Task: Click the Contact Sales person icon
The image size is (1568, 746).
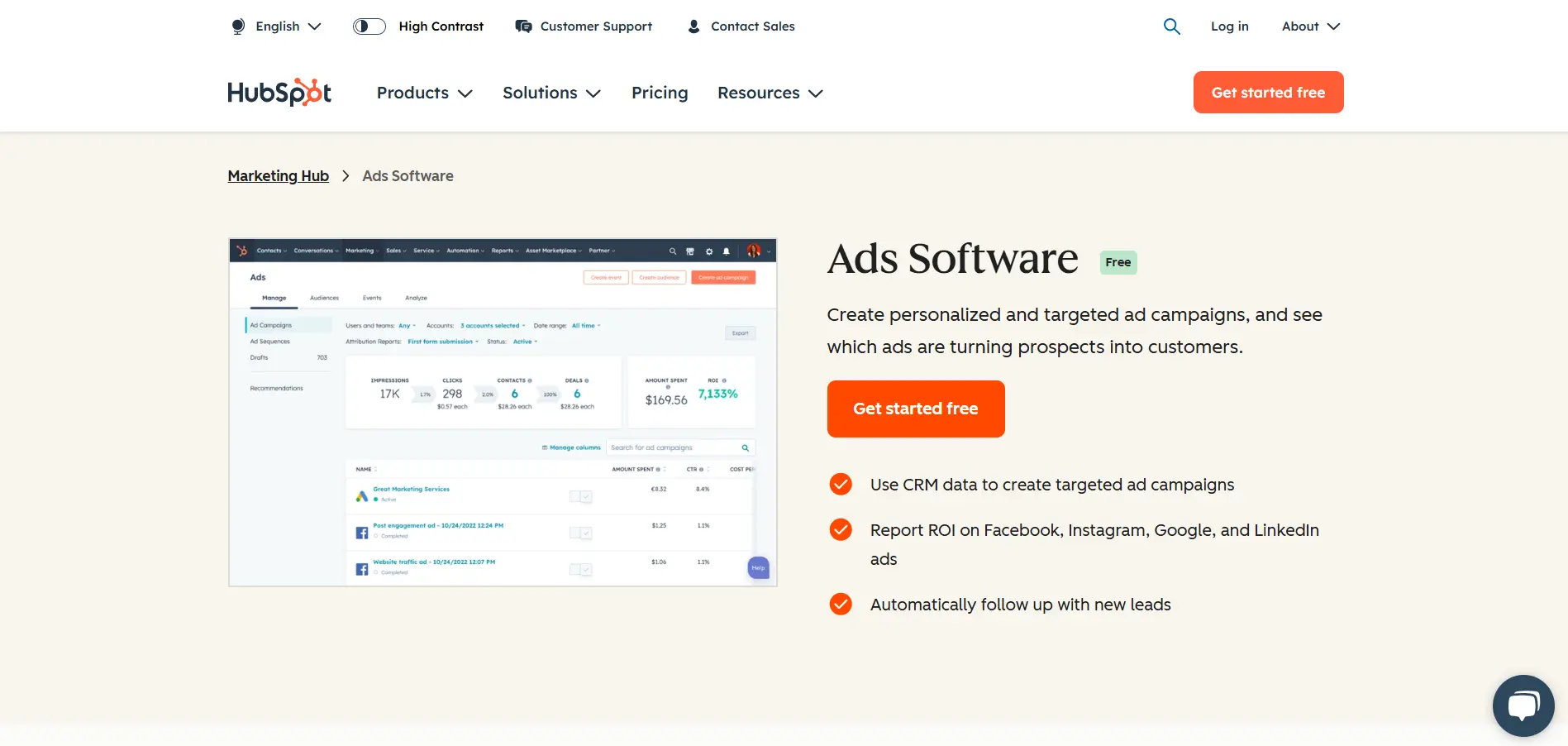Action: tap(693, 26)
